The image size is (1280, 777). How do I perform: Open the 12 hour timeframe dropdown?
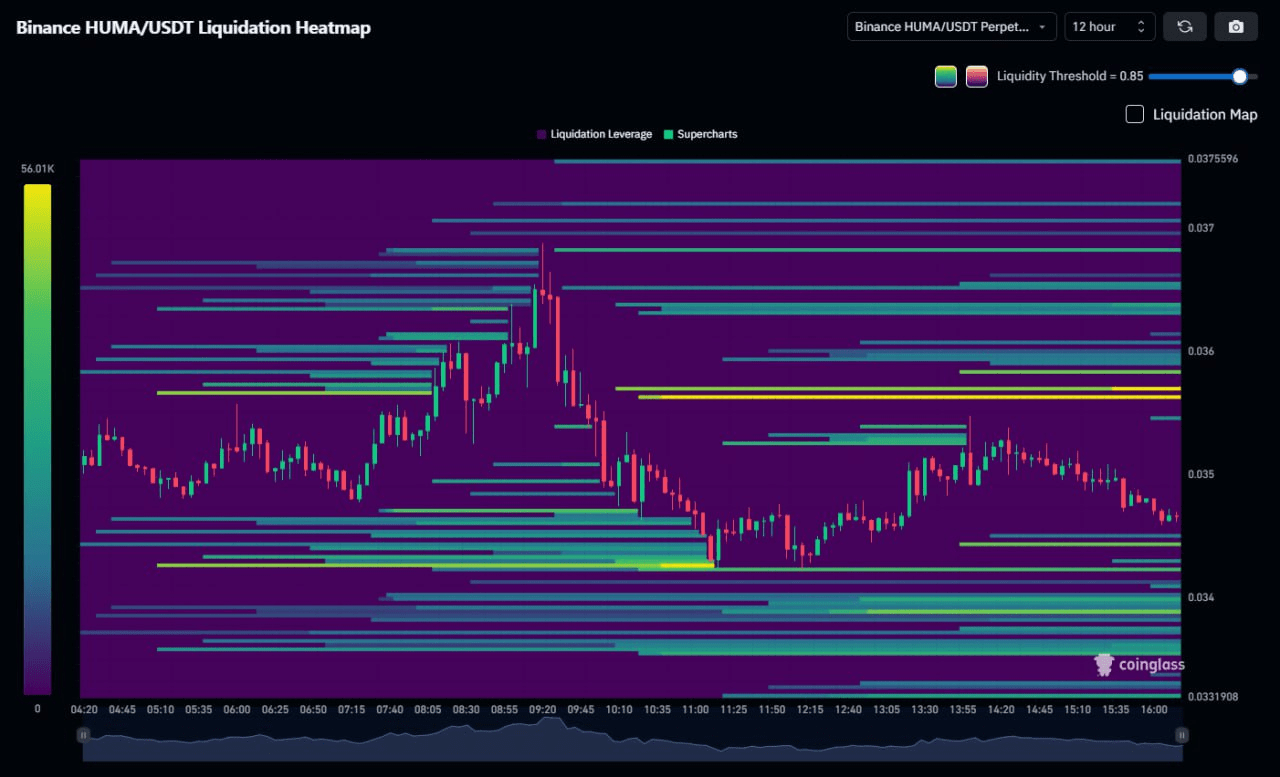click(1110, 27)
